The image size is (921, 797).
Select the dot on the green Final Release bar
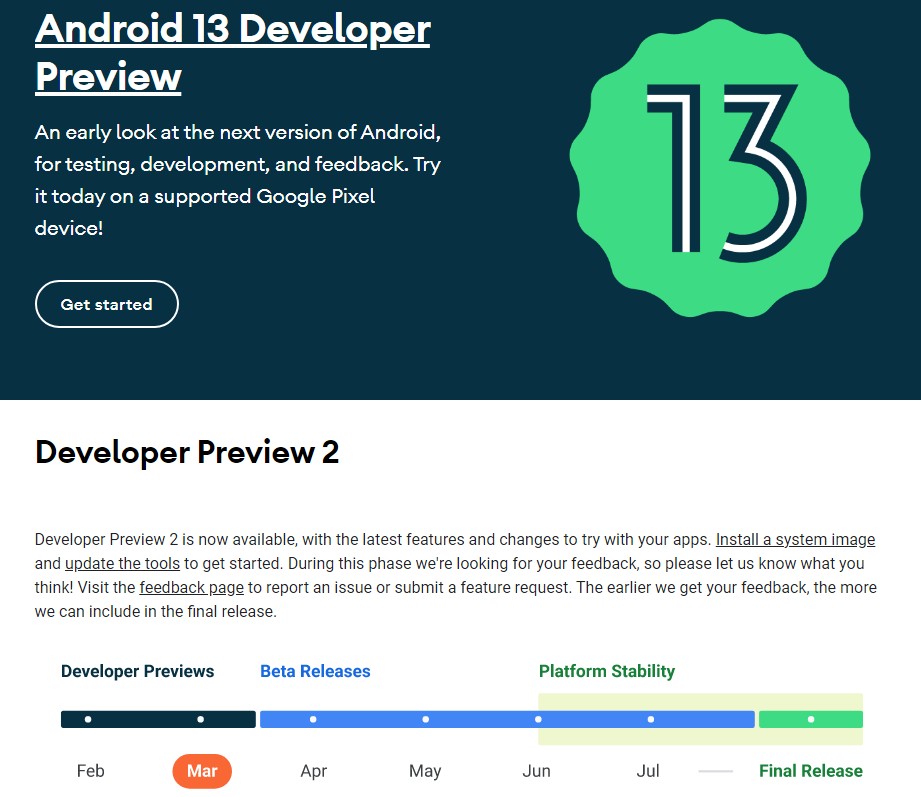811,720
